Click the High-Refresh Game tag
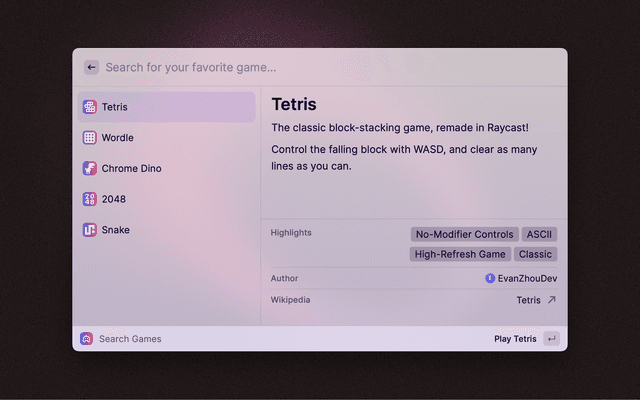 click(x=460, y=254)
